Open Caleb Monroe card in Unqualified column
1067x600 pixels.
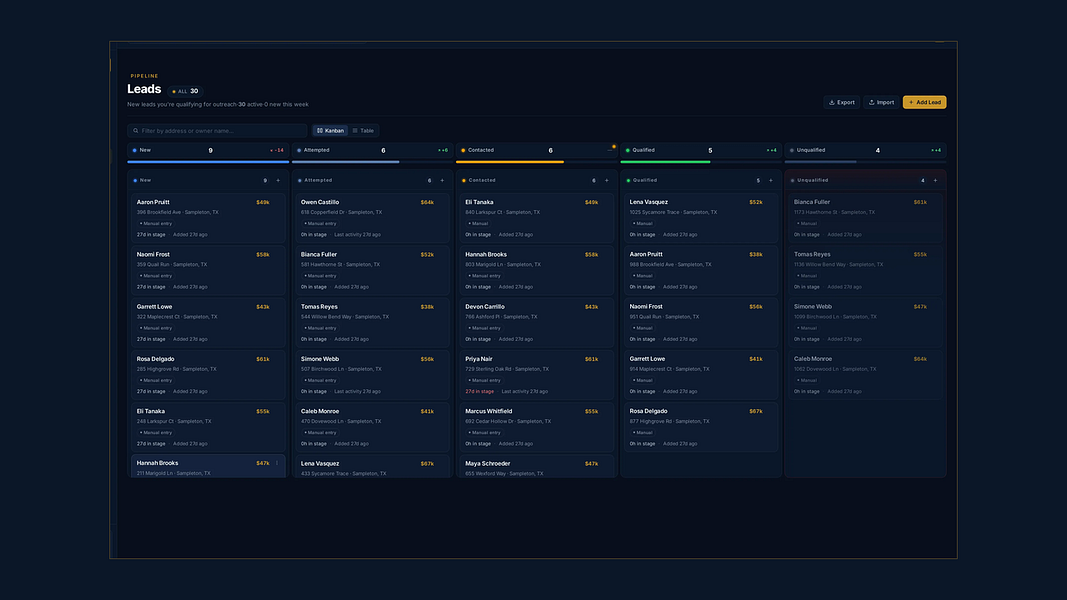pos(866,375)
